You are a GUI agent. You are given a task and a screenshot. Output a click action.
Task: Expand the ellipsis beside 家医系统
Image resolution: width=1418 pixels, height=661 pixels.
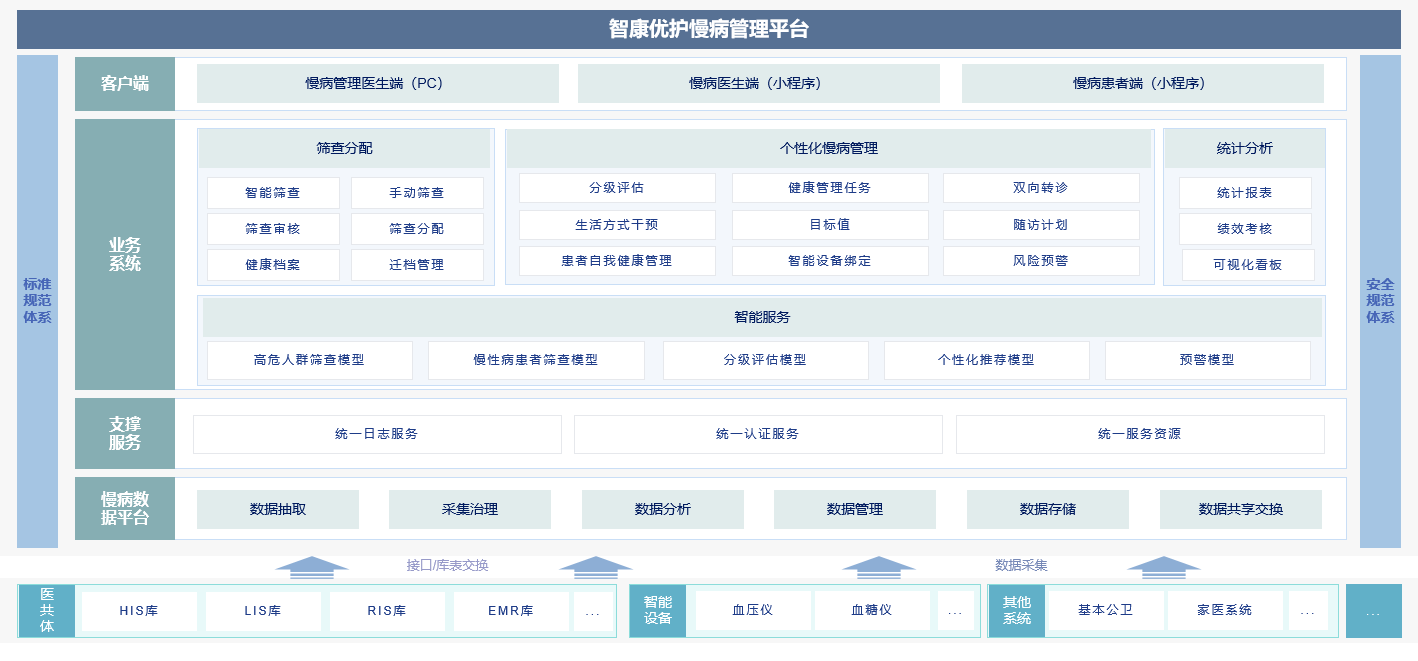pos(1307,610)
